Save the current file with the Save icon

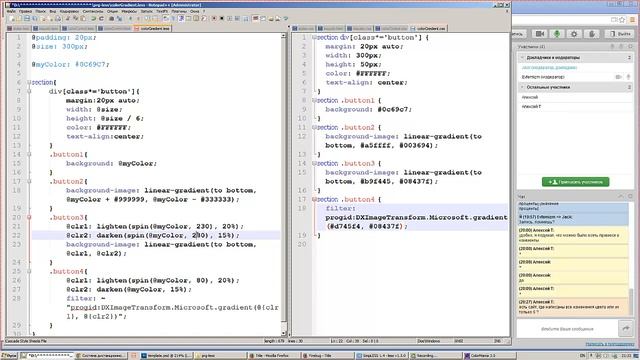pyautogui.click(x=27, y=18)
